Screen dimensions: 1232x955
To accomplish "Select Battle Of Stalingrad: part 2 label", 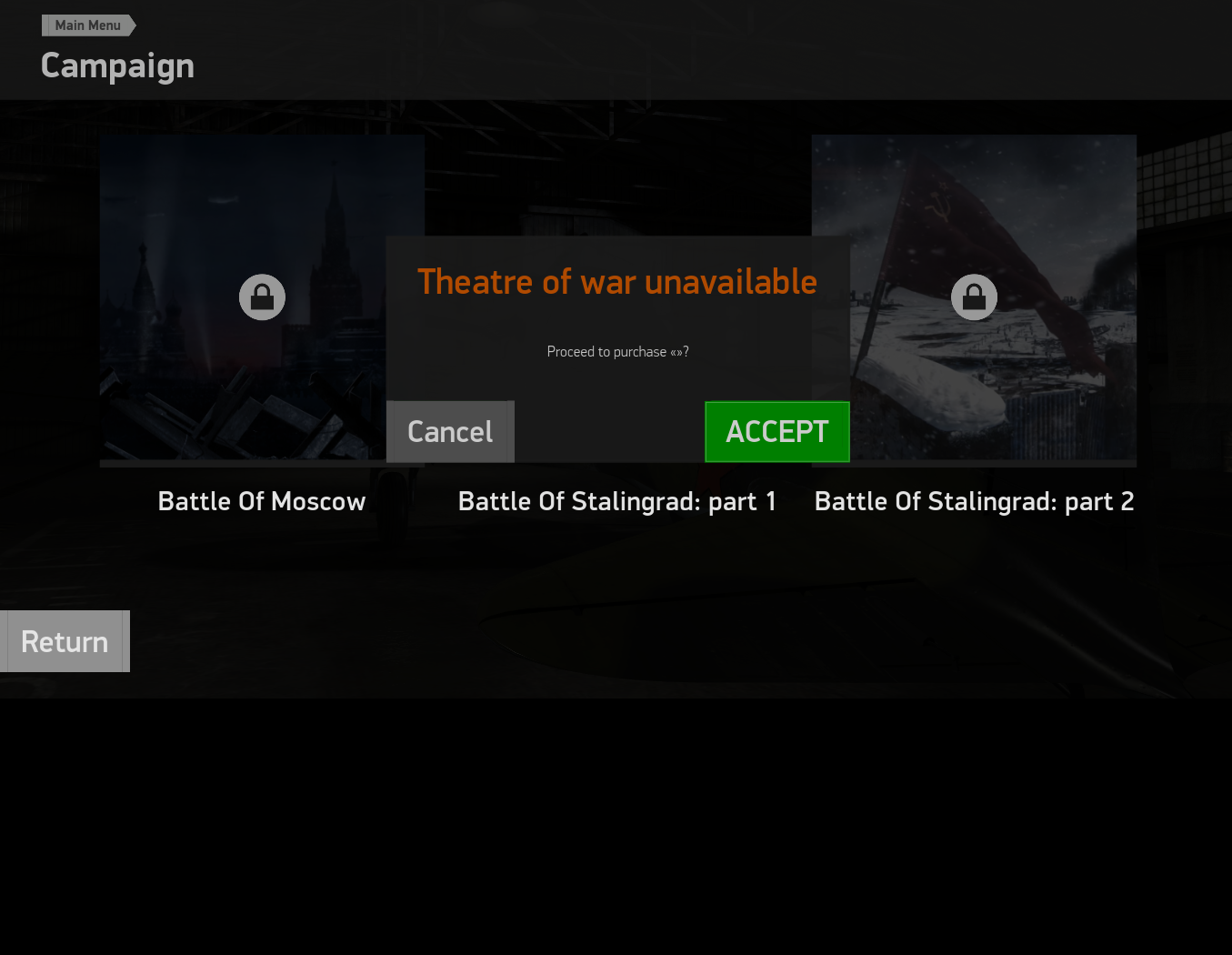I will (974, 501).
